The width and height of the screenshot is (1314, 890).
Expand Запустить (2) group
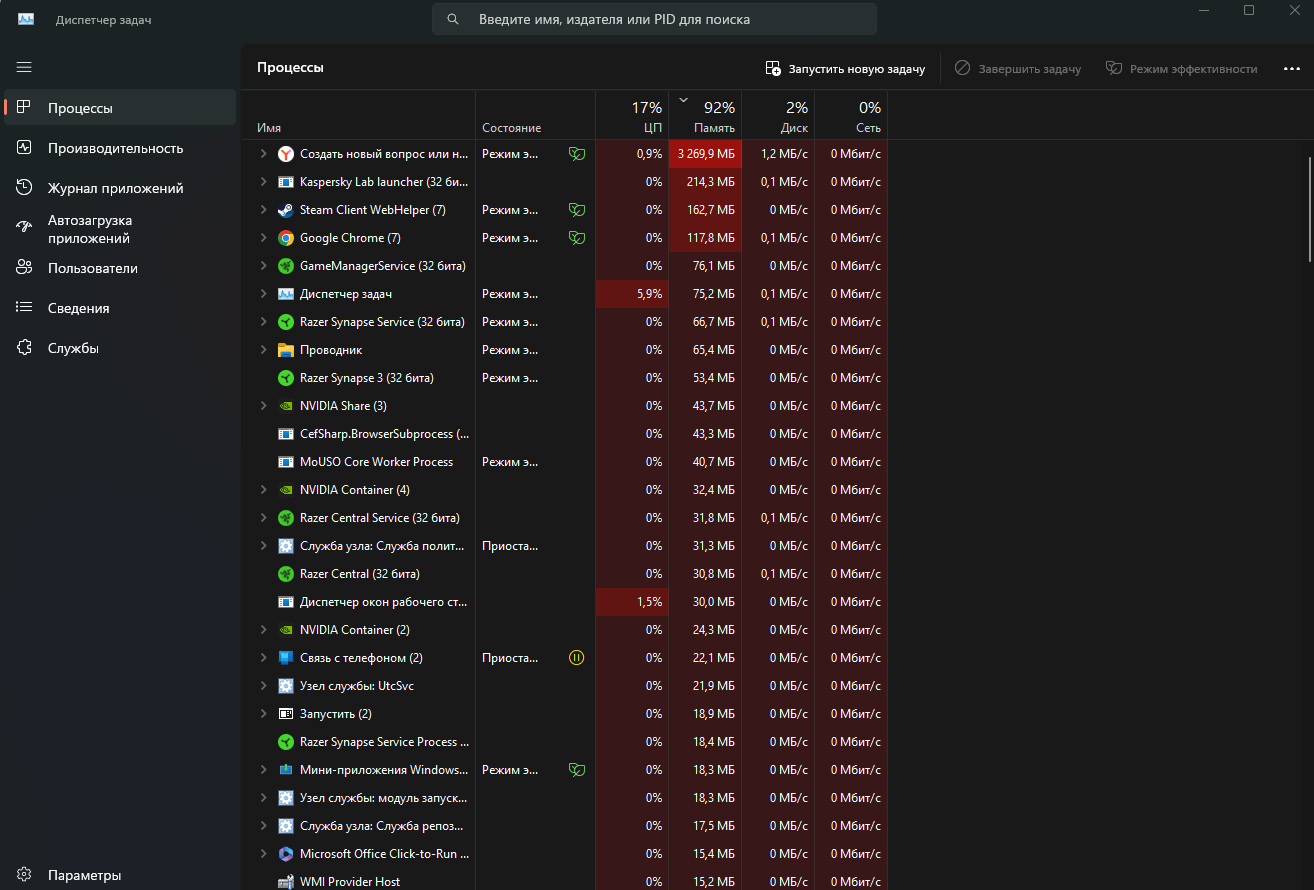[x=263, y=714]
